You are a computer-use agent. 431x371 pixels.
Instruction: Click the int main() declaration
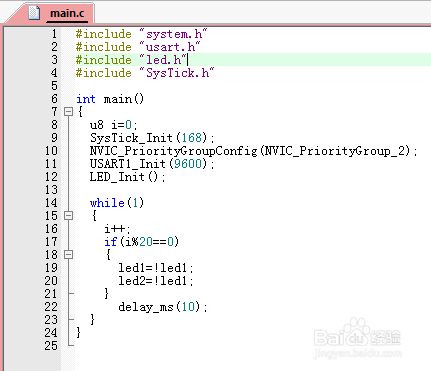click(x=110, y=99)
